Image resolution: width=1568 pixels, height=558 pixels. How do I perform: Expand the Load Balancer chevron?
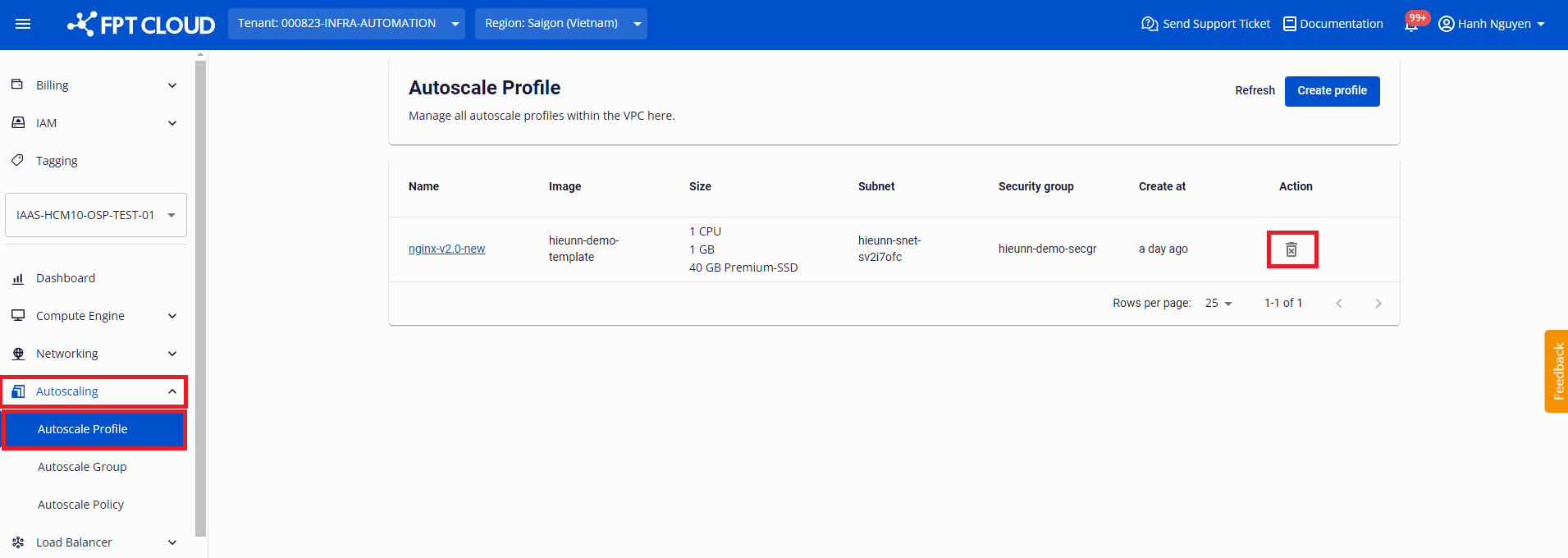(x=172, y=542)
